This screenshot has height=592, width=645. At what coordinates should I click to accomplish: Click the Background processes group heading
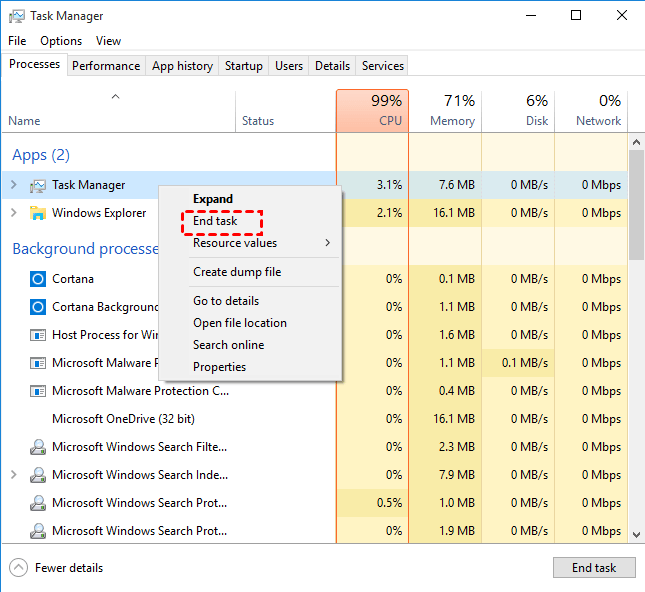[x=85, y=249]
